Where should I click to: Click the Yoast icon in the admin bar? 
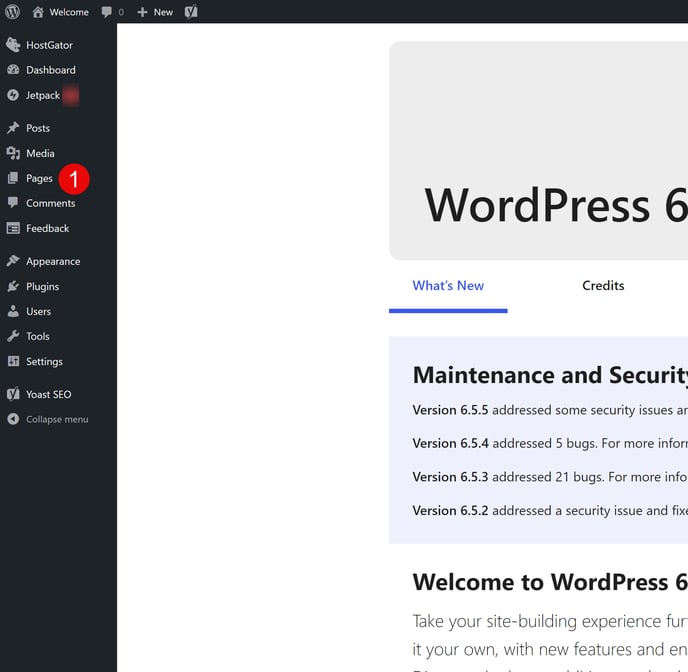pyautogui.click(x=191, y=12)
